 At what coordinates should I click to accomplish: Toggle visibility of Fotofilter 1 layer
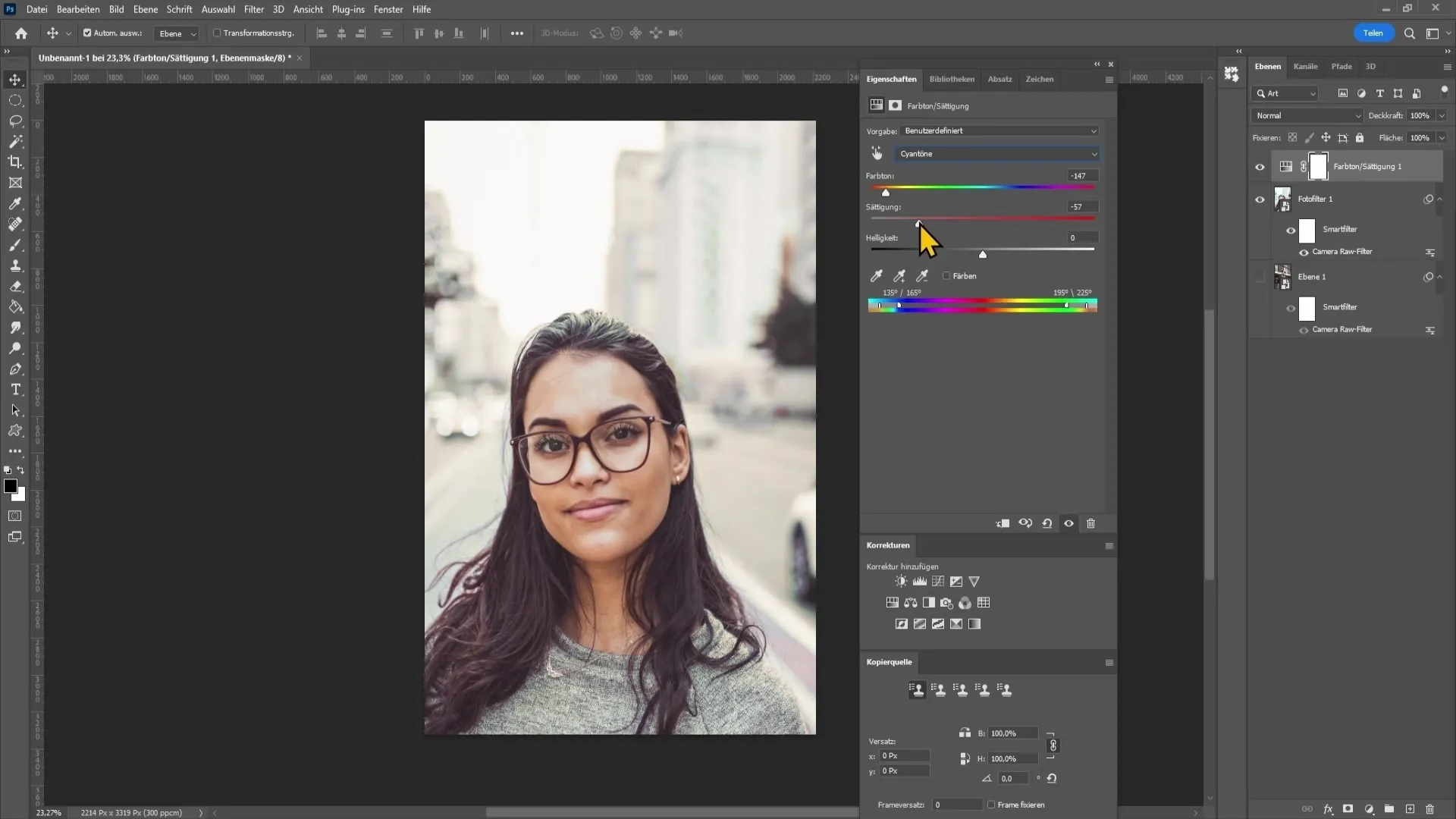click(x=1261, y=199)
